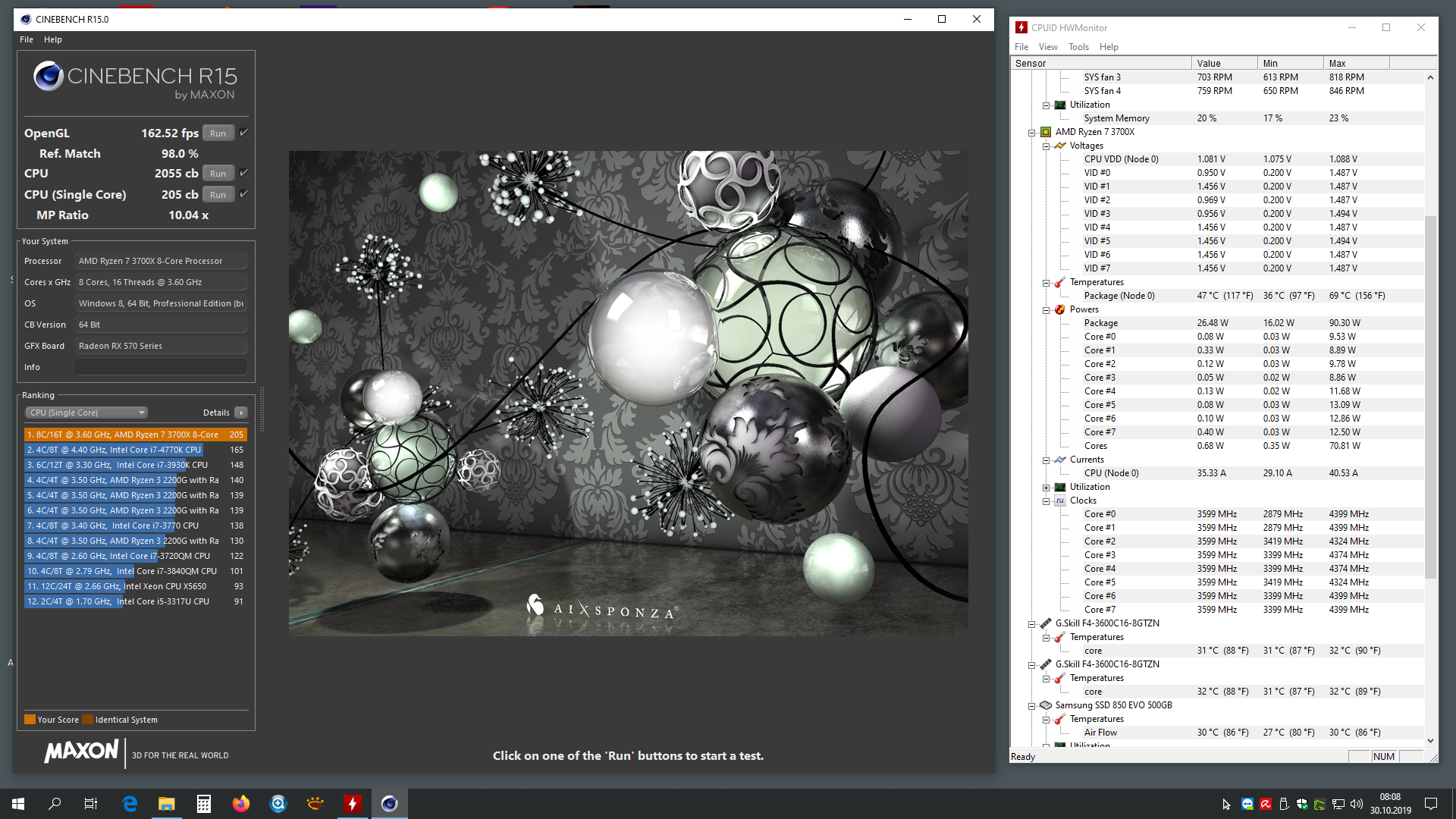Click the ranking Details arrow button

tap(241, 413)
